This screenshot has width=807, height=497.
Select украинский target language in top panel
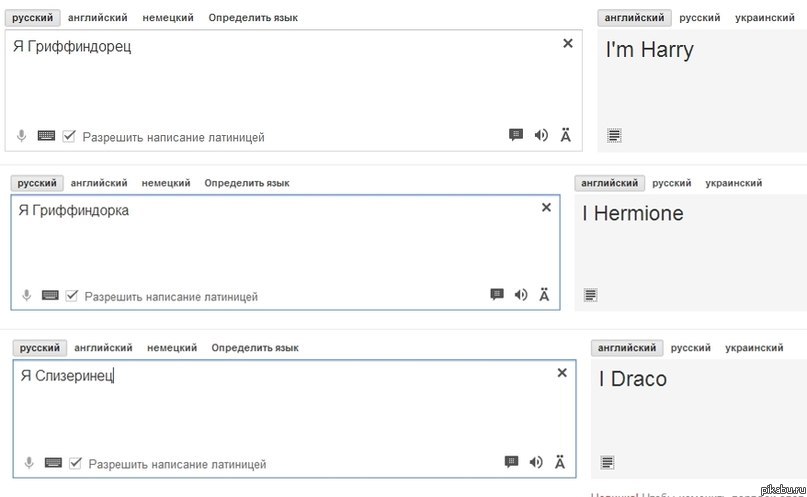point(765,17)
